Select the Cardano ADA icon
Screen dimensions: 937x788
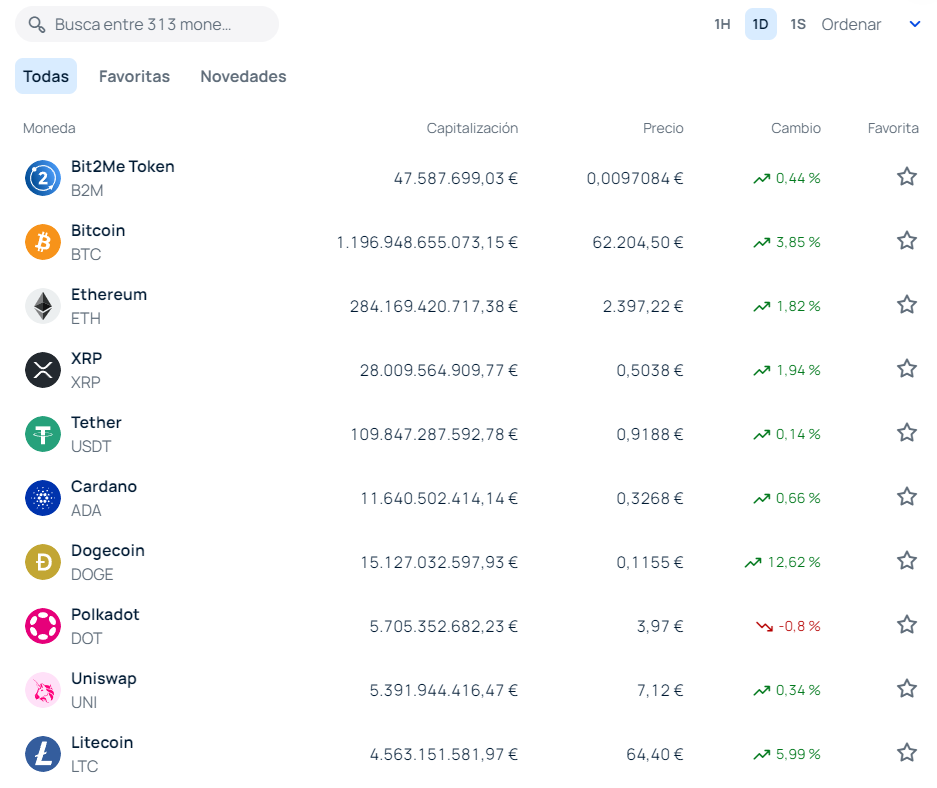[x=42, y=498]
